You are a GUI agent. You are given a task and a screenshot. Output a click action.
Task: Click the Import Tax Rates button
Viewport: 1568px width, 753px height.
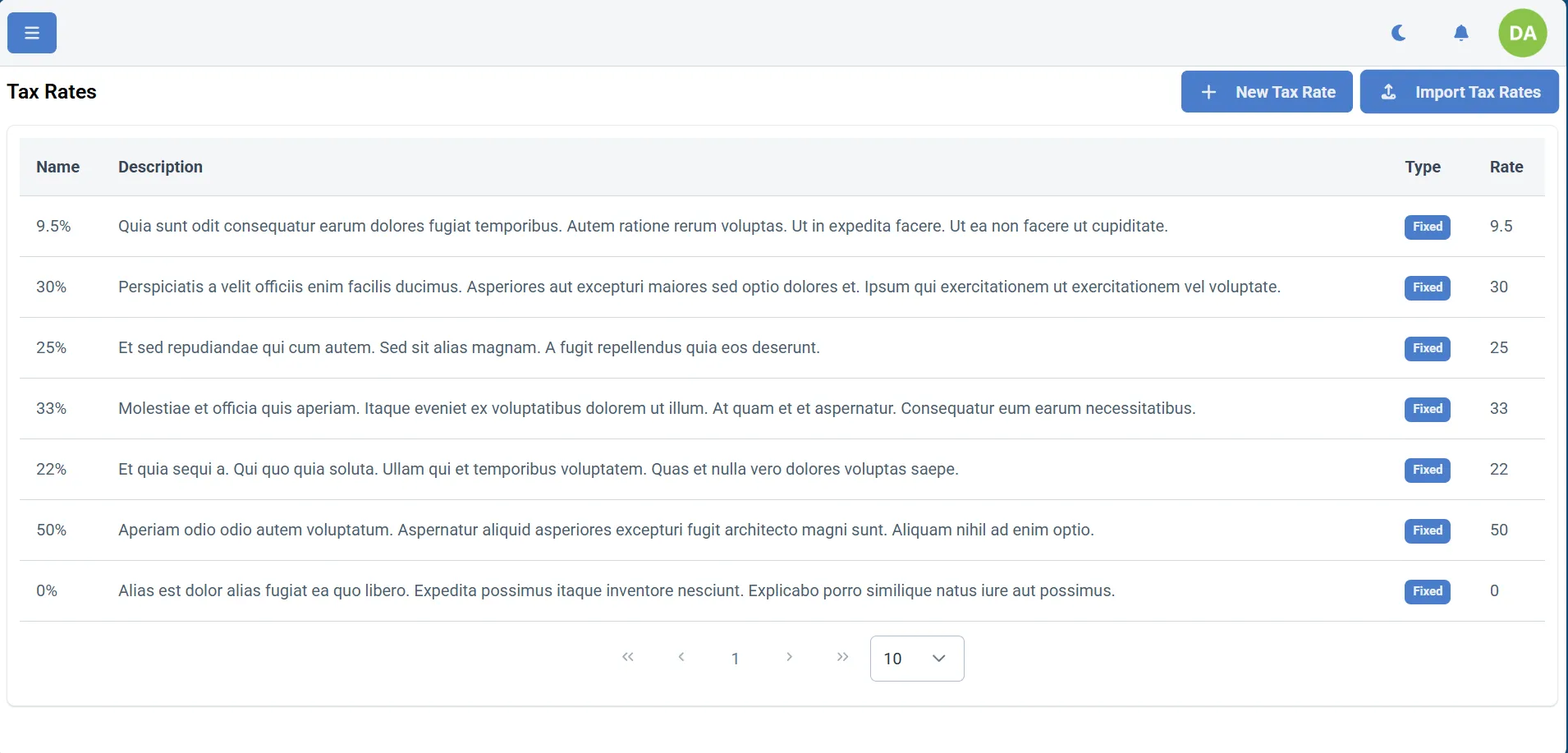[1459, 92]
